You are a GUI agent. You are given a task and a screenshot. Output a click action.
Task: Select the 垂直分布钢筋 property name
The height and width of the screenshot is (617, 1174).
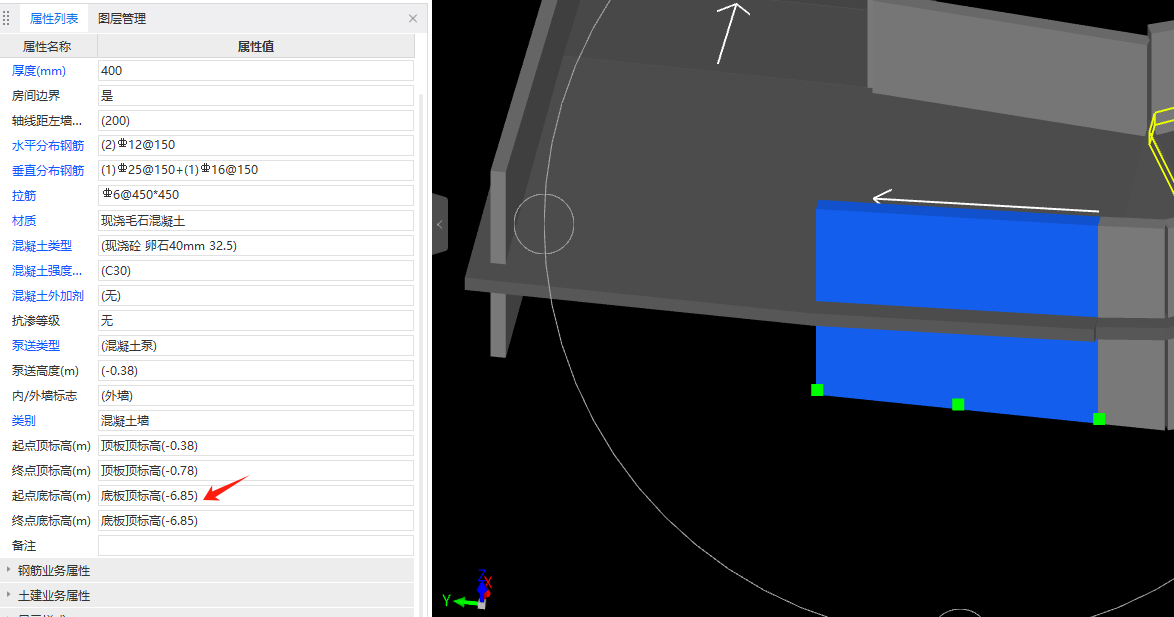coord(48,171)
